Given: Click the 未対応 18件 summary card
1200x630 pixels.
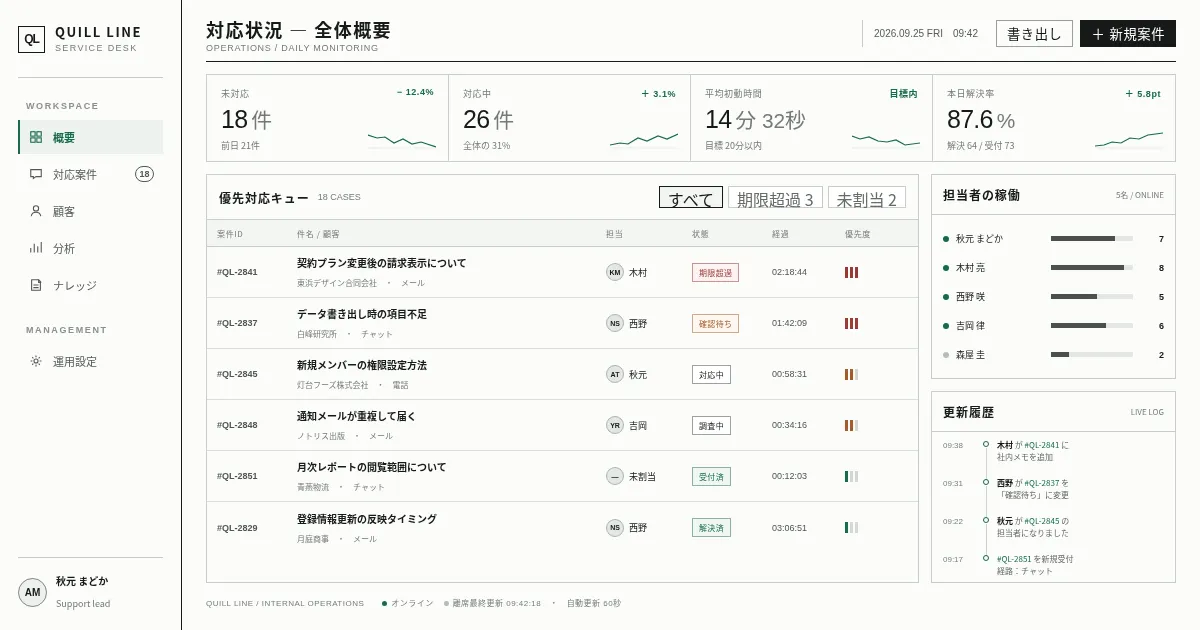Looking at the screenshot, I should coord(328,118).
